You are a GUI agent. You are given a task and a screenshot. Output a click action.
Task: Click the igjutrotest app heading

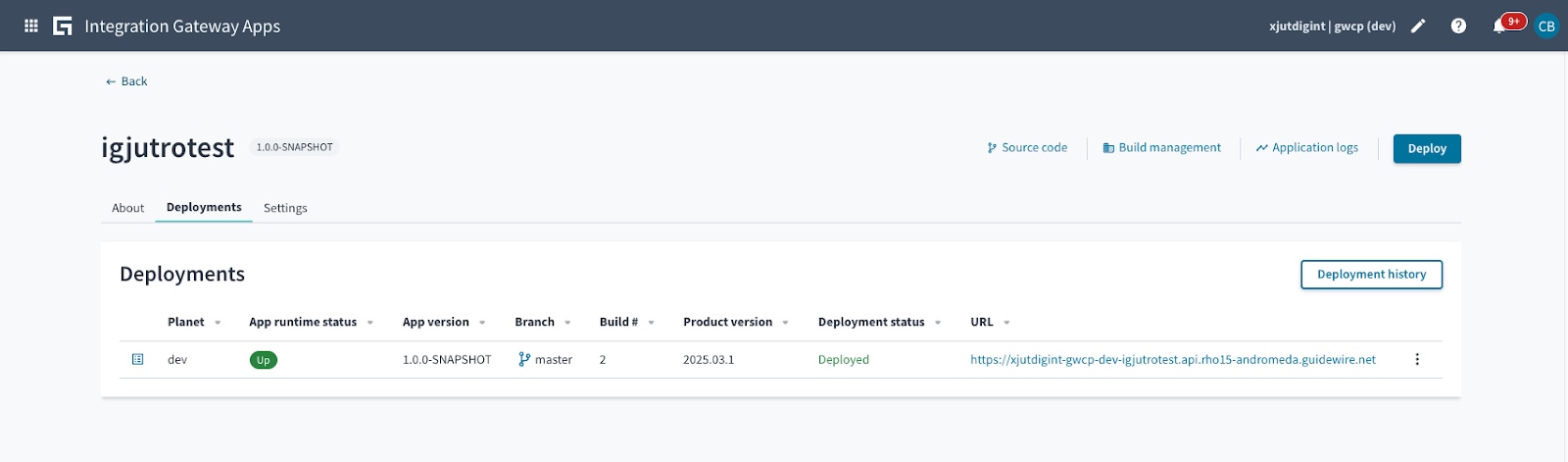[x=168, y=148]
